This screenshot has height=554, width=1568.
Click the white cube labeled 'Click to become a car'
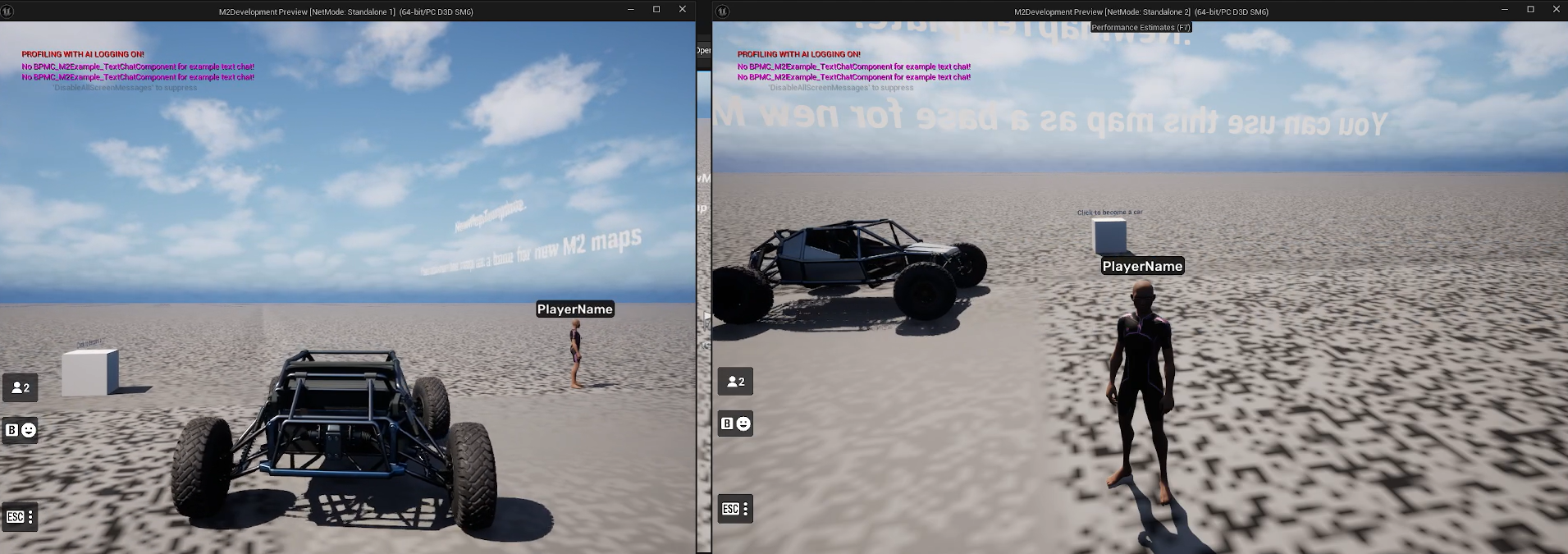tap(1109, 236)
